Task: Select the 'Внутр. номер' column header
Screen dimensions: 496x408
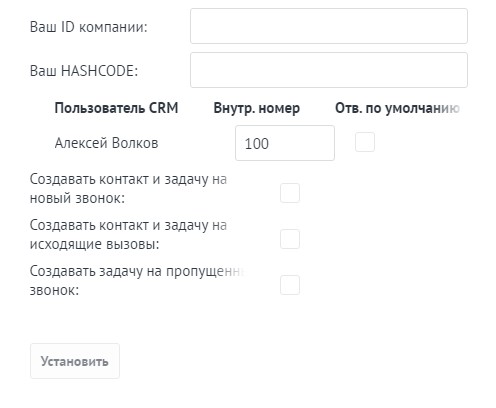Action: (x=257, y=108)
